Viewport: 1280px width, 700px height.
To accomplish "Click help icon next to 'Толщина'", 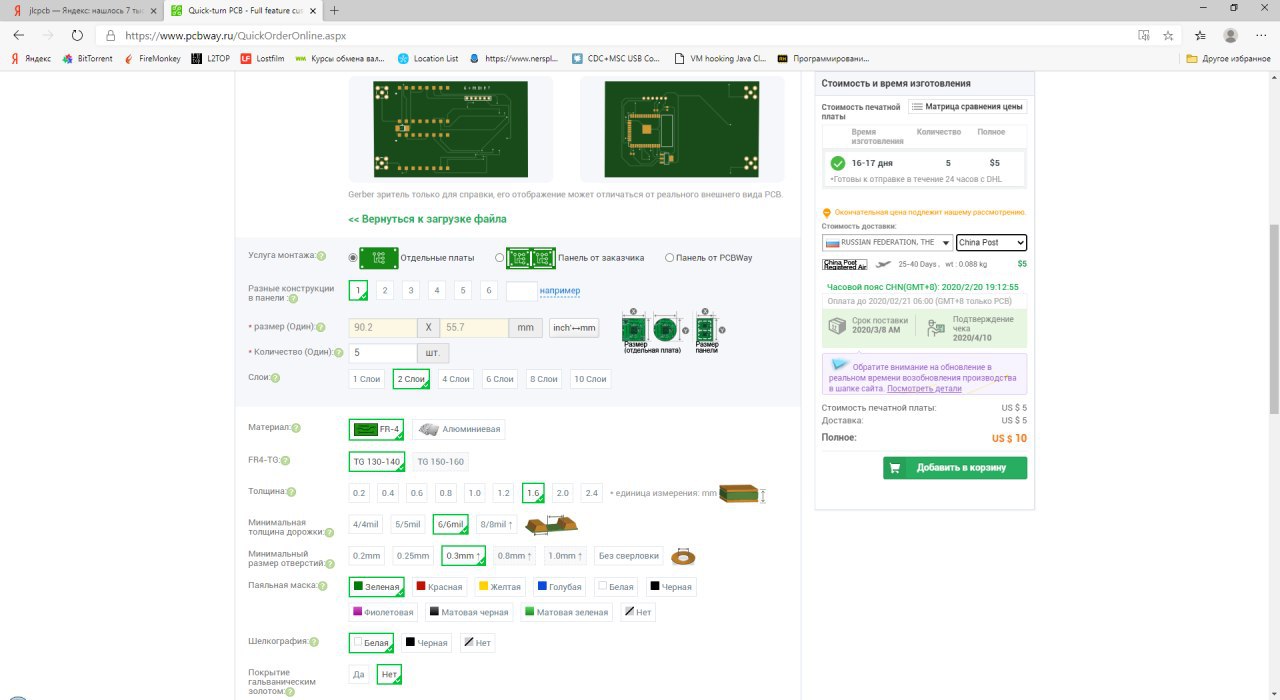I will [x=291, y=492].
